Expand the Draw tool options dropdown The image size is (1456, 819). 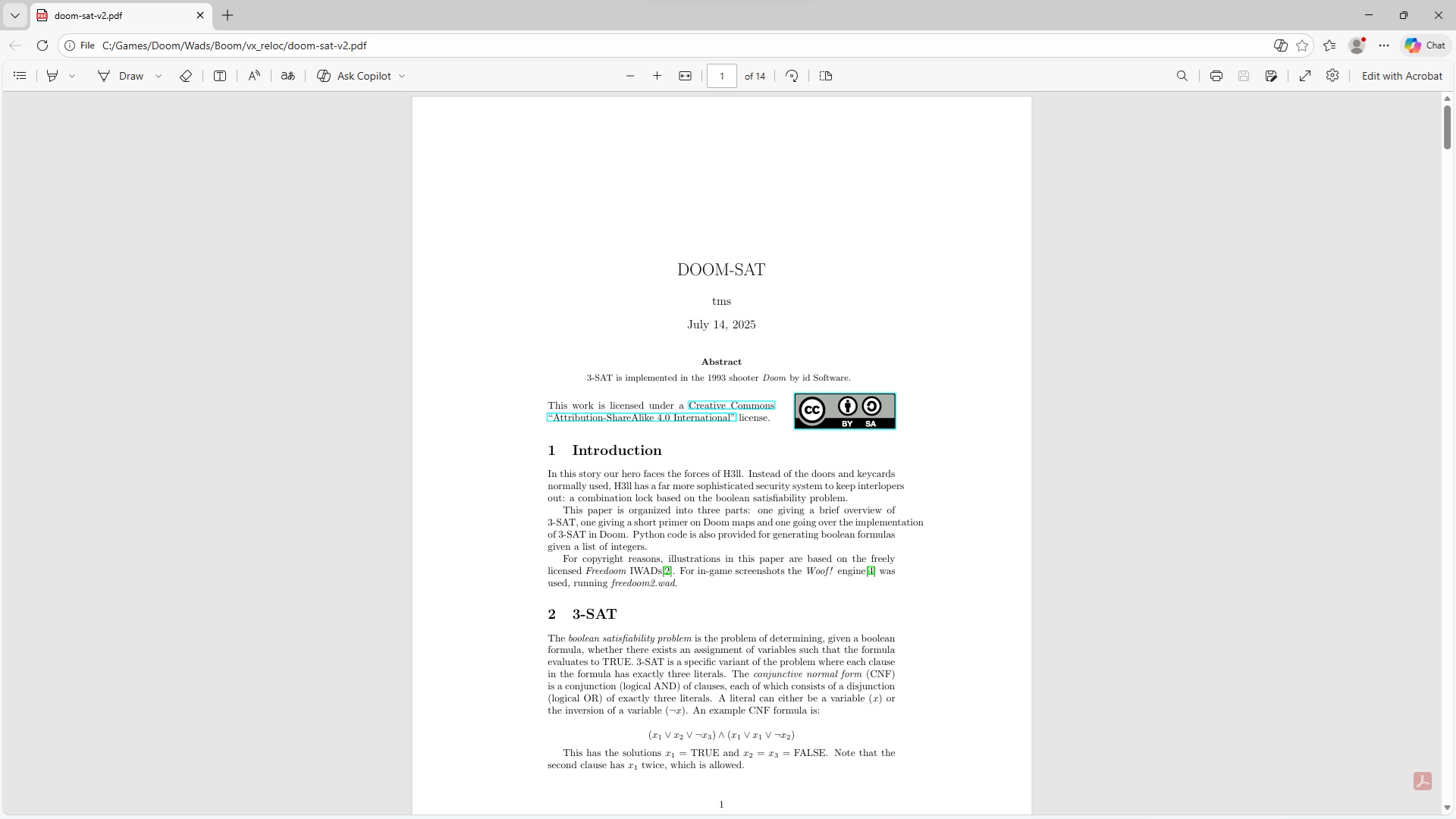(158, 76)
